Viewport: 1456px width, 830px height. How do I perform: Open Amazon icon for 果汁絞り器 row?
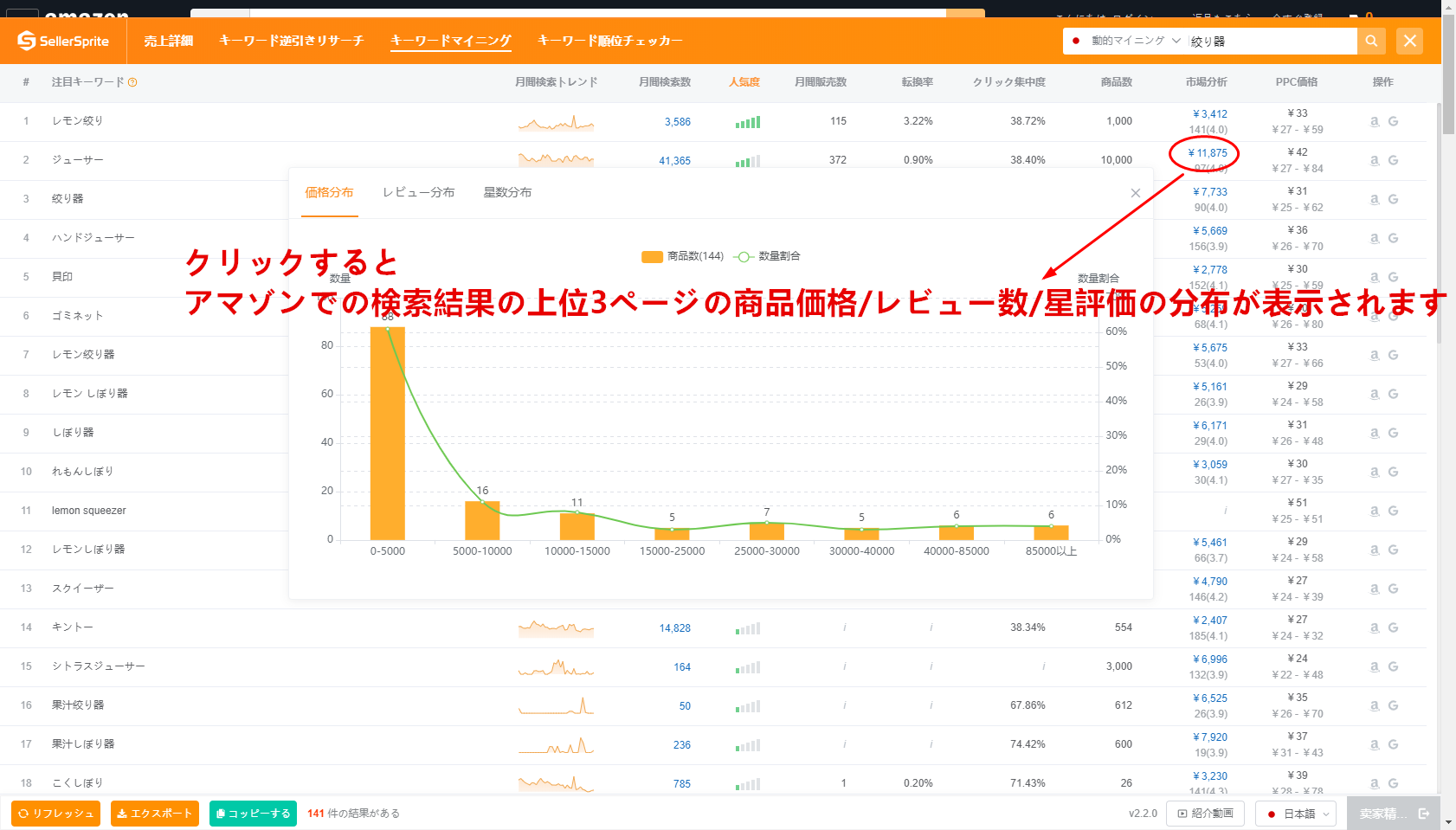[1375, 705]
